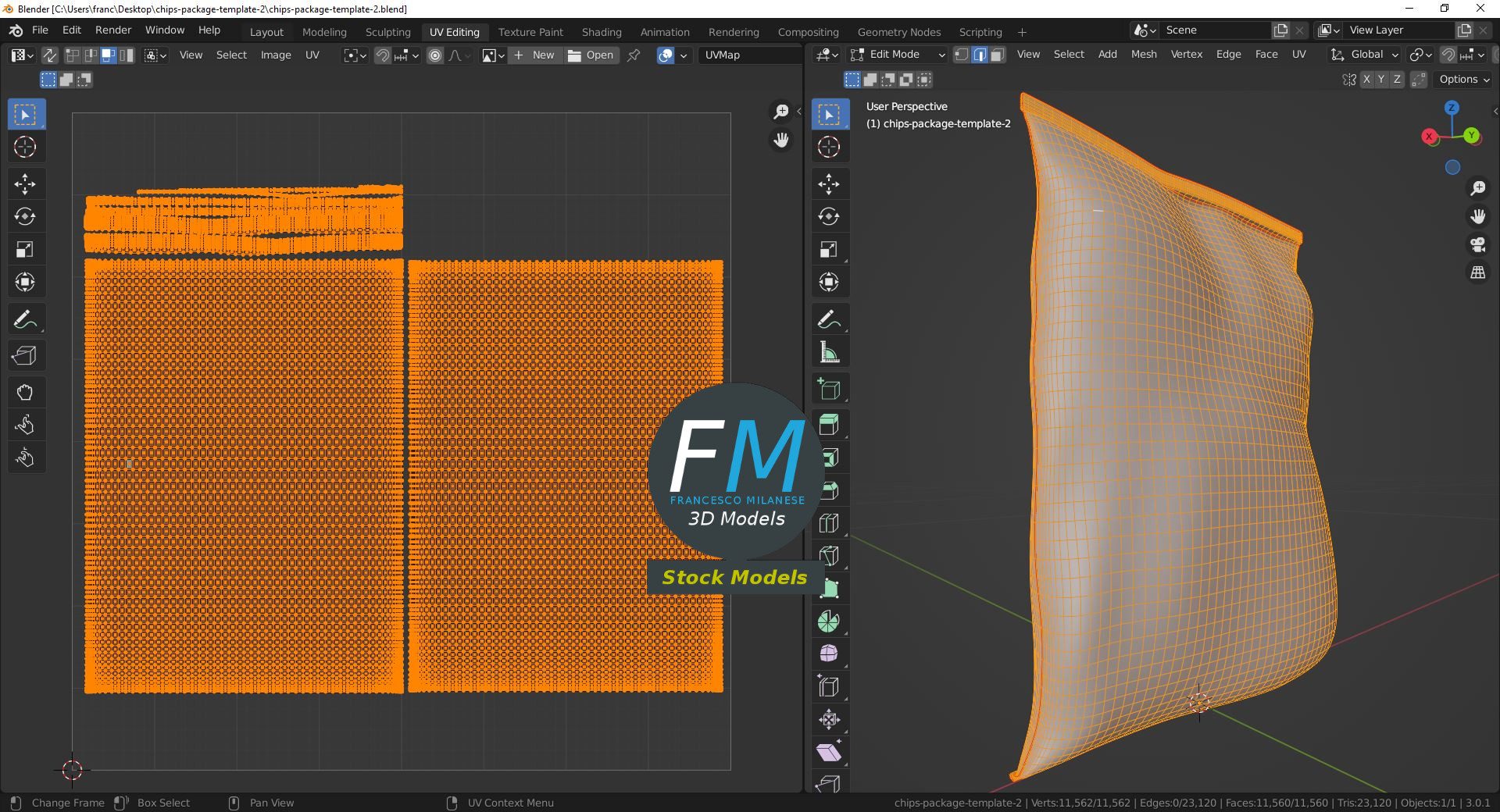Enable face select mode in 3D viewport
Screen dimensions: 1500x812
point(997,55)
